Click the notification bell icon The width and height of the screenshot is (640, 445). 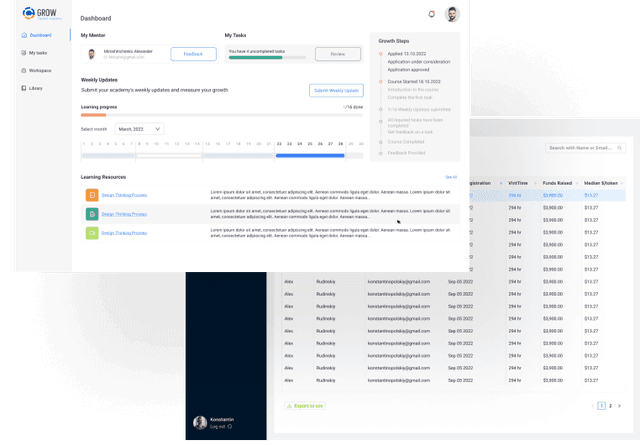coord(432,15)
